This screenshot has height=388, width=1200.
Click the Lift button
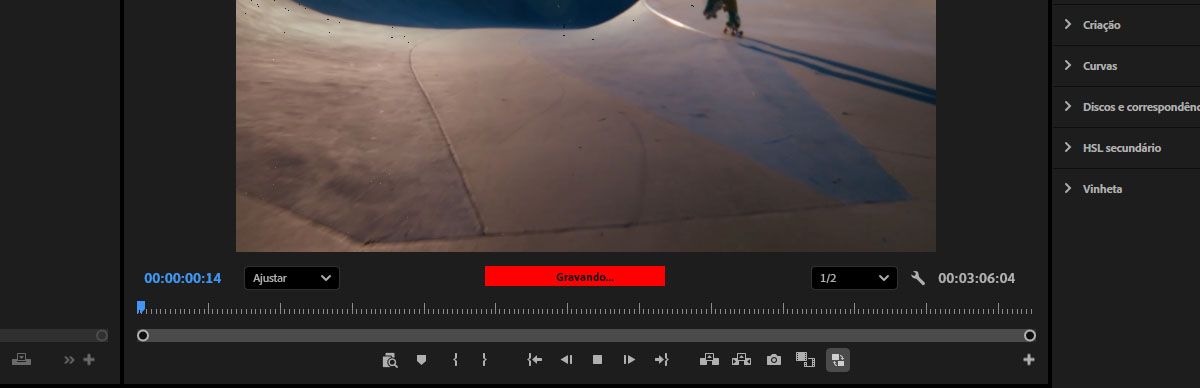point(710,359)
